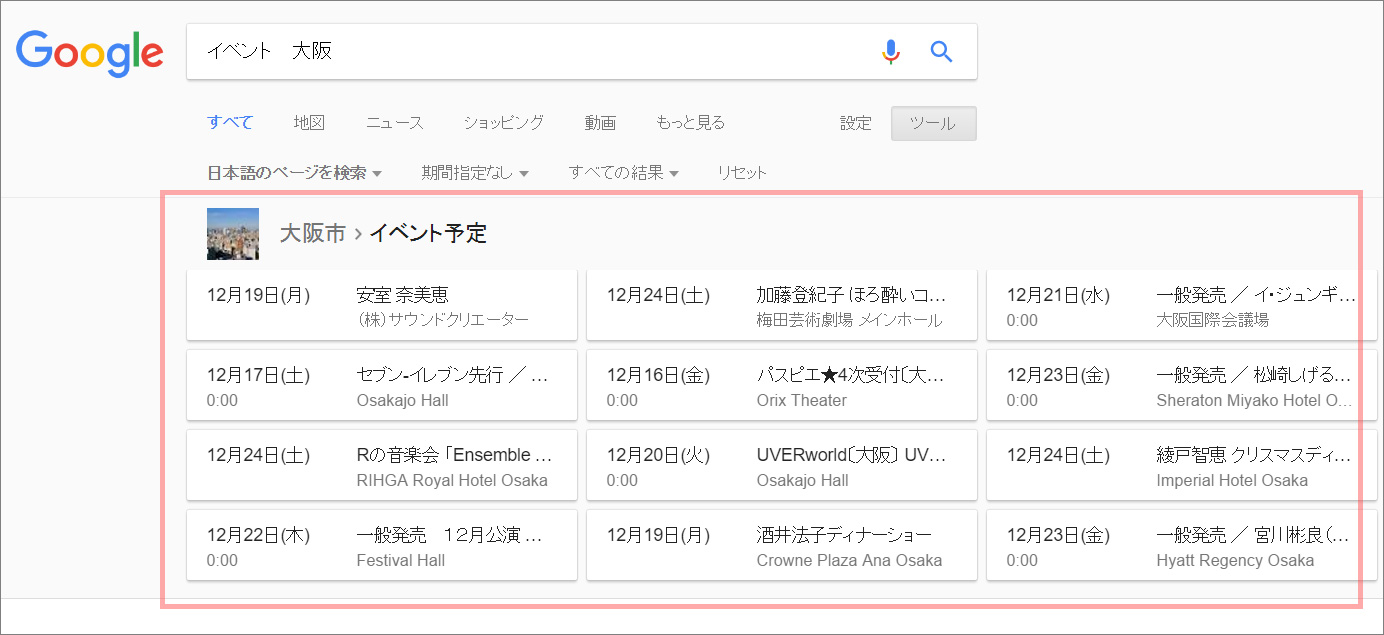Click the Sheraton Miyako Hotel venue text
The height and width of the screenshot is (635, 1384).
pos(1254,400)
